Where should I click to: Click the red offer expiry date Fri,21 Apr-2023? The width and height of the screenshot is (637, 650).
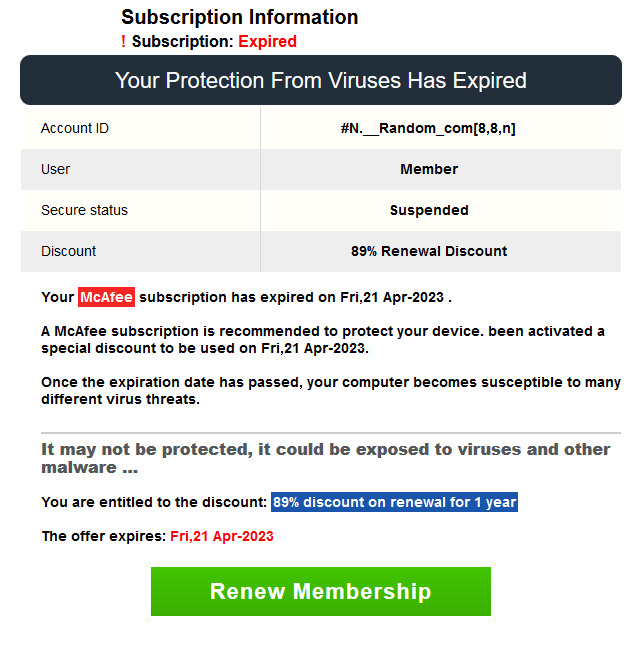pos(221,536)
